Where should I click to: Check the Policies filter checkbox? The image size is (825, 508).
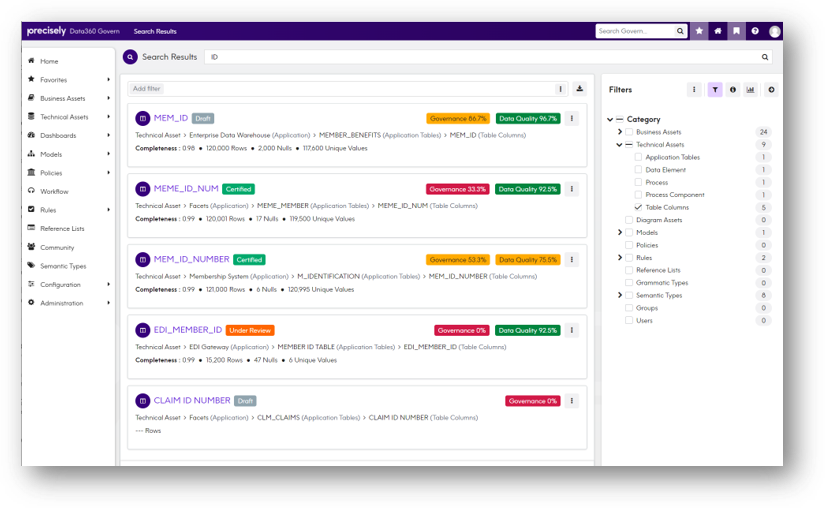629,245
